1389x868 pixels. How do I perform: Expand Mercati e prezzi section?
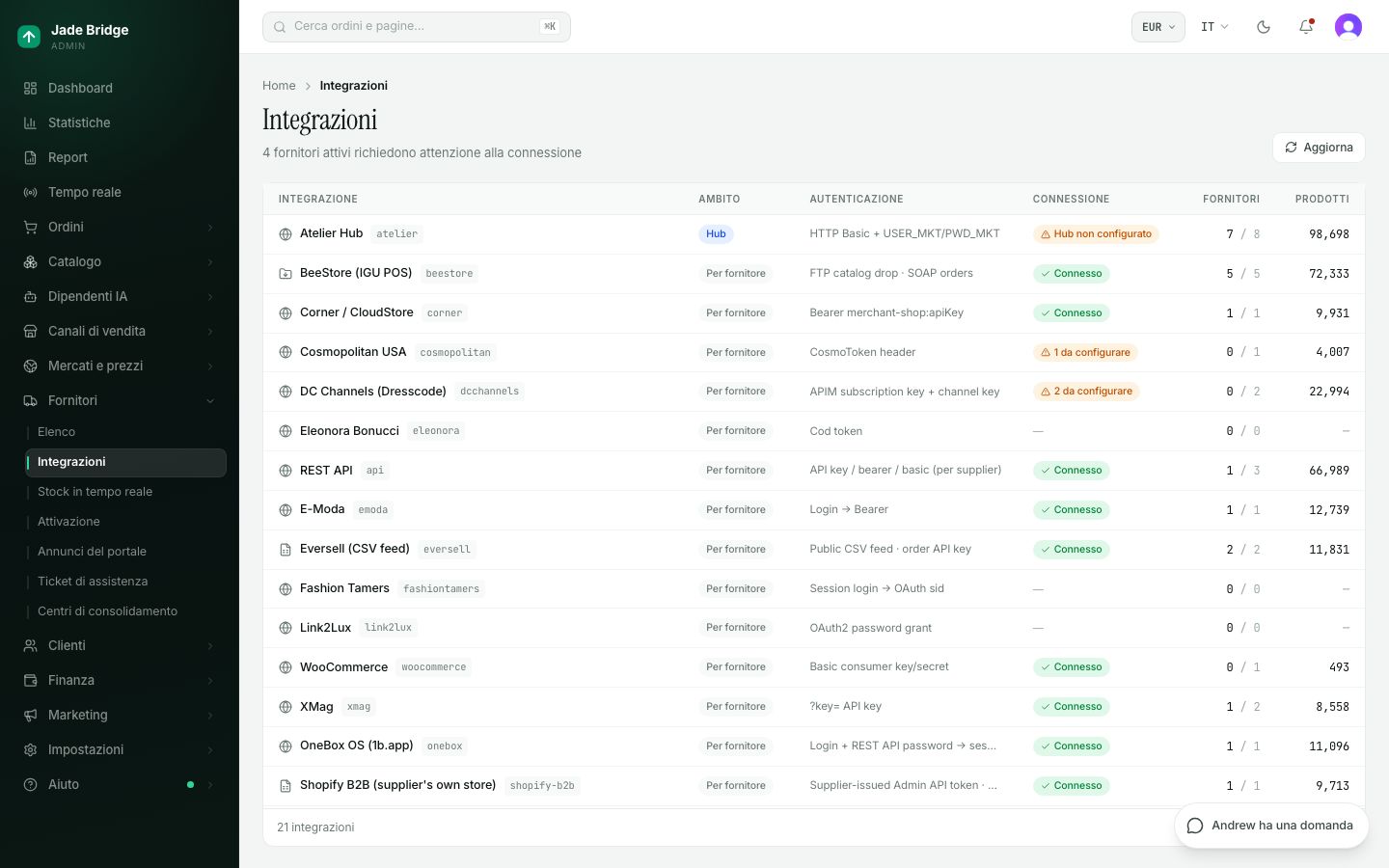click(x=120, y=366)
